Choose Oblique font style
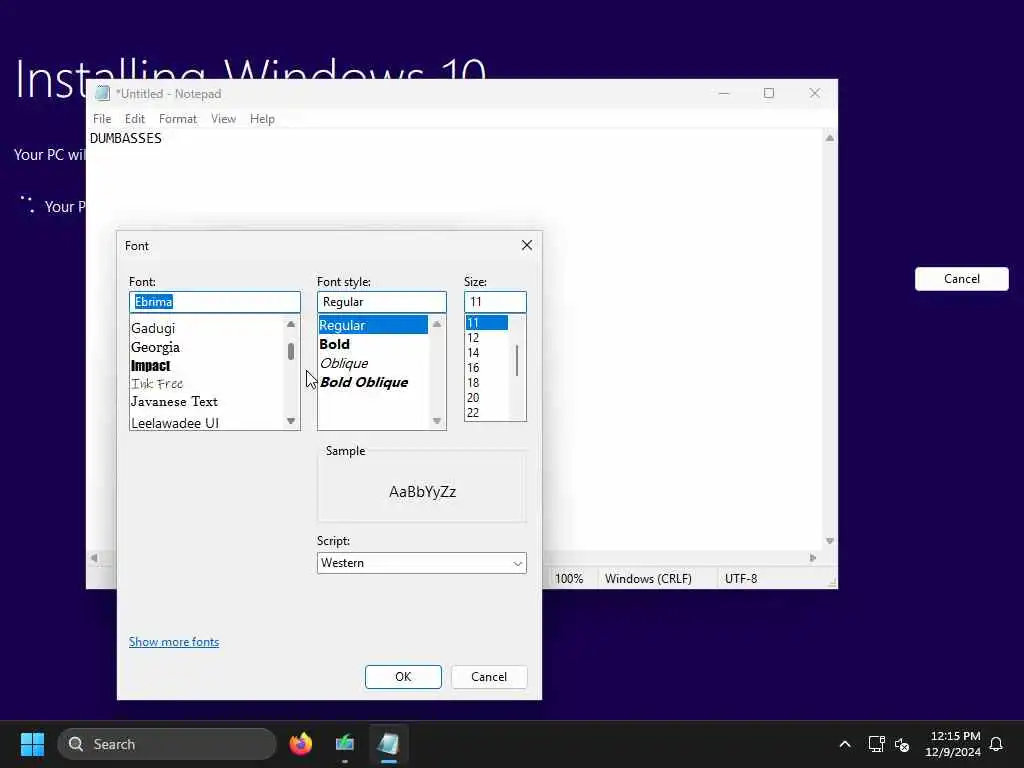1024x768 pixels. coord(344,363)
